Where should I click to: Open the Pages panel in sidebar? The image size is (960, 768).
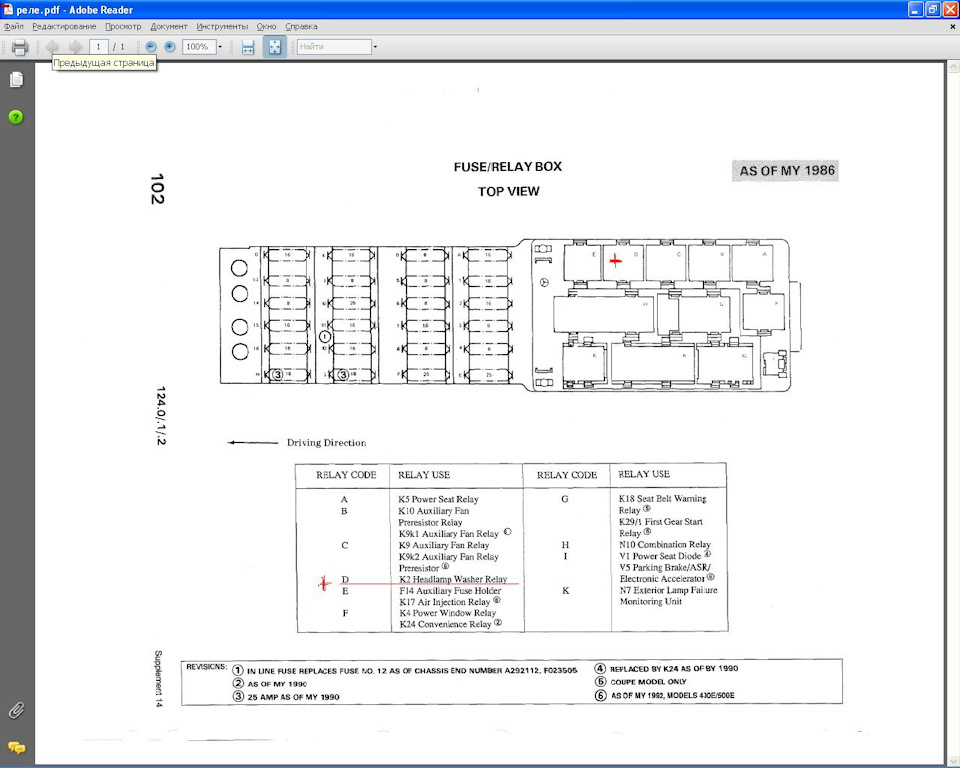click(x=17, y=80)
